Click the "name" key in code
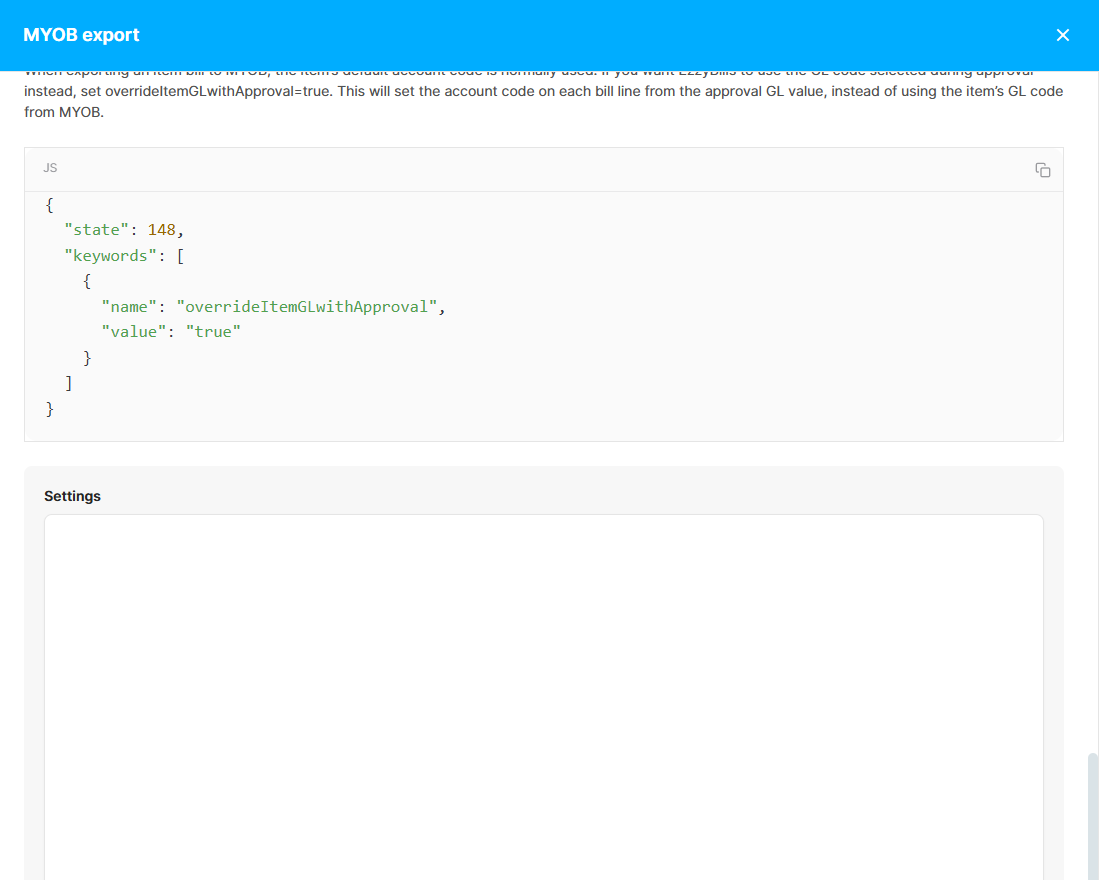Viewport: 1099px width, 880px height. tap(129, 307)
